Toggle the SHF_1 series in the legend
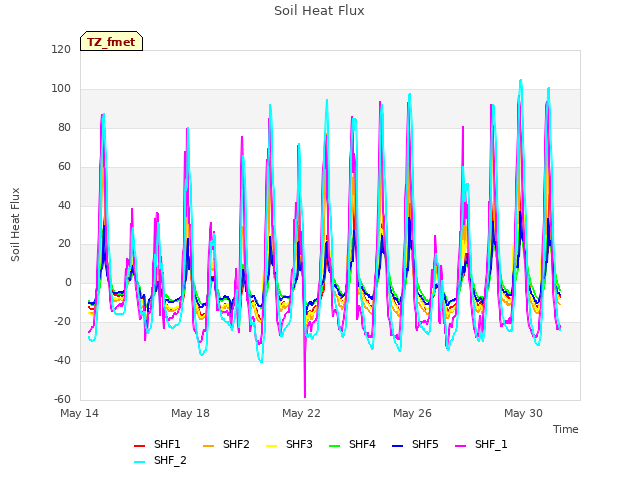The image size is (640, 480). point(481,444)
